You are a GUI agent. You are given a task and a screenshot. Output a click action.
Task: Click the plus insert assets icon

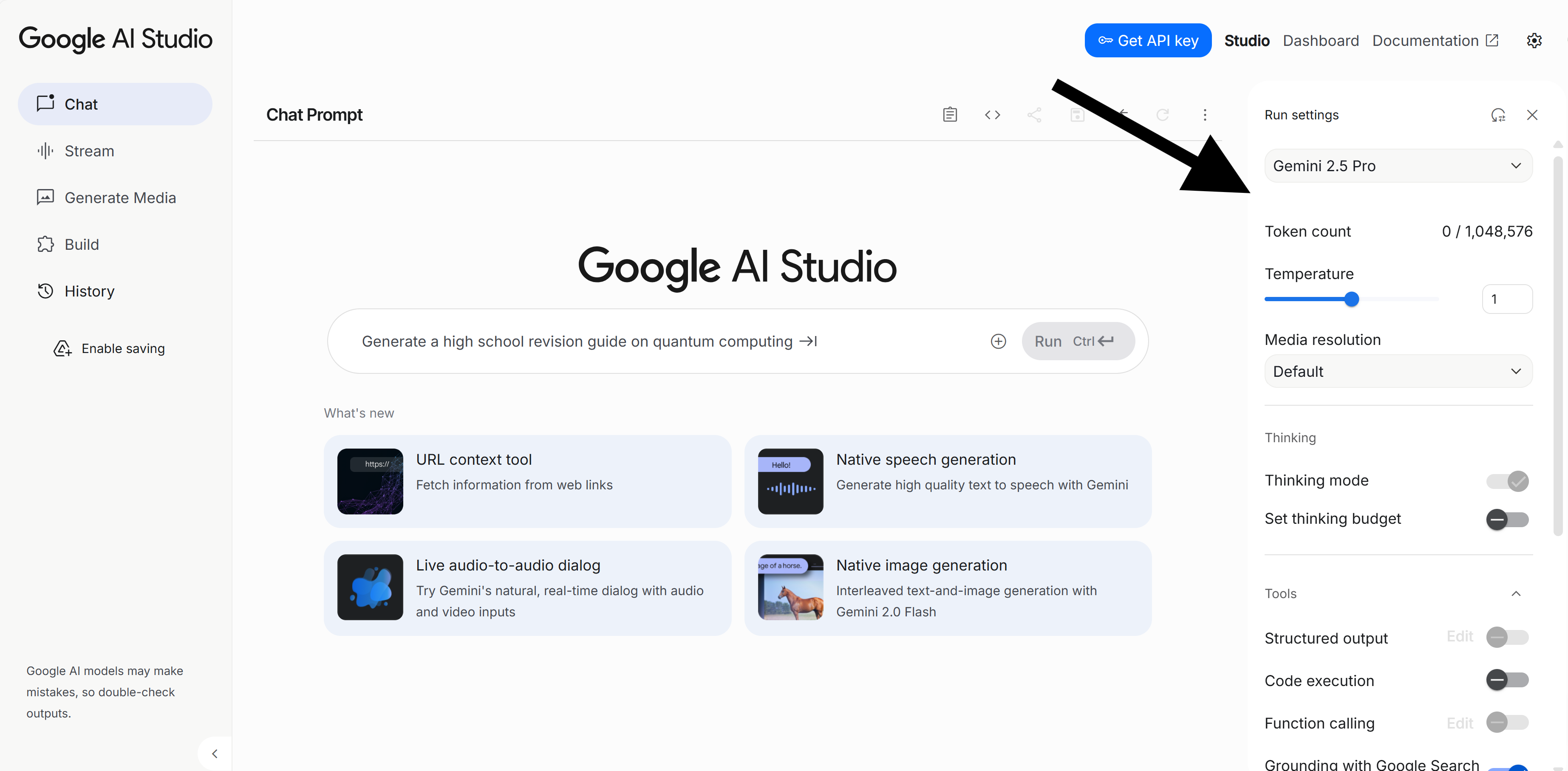(x=998, y=341)
